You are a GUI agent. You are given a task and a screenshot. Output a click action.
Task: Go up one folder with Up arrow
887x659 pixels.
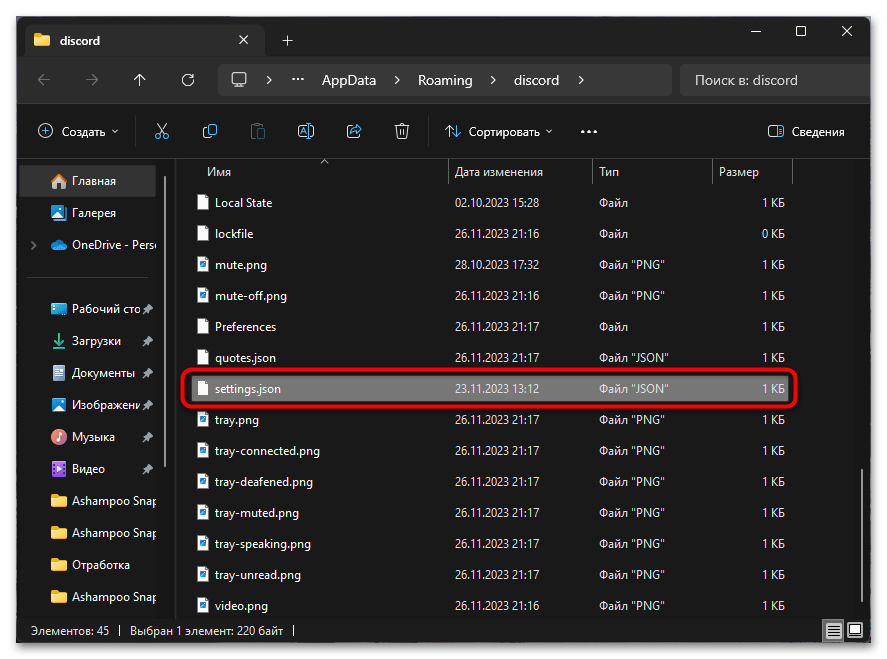tap(140, 80)
